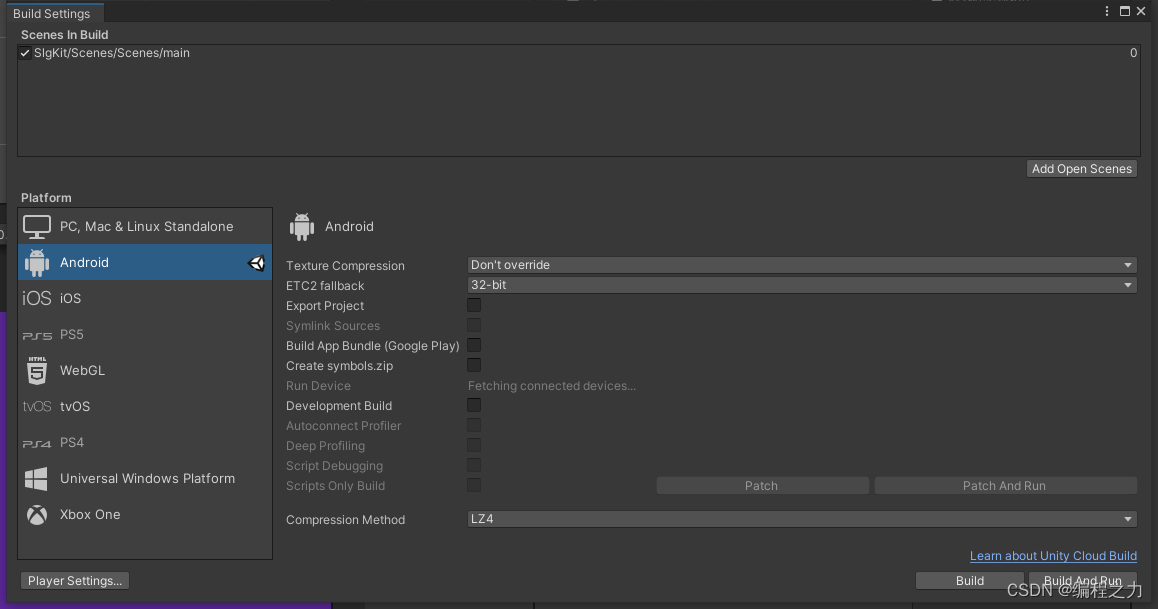Maximize the Build Settings window
Viewport: 1158px width, 609px height.
tap(1125, 11)
